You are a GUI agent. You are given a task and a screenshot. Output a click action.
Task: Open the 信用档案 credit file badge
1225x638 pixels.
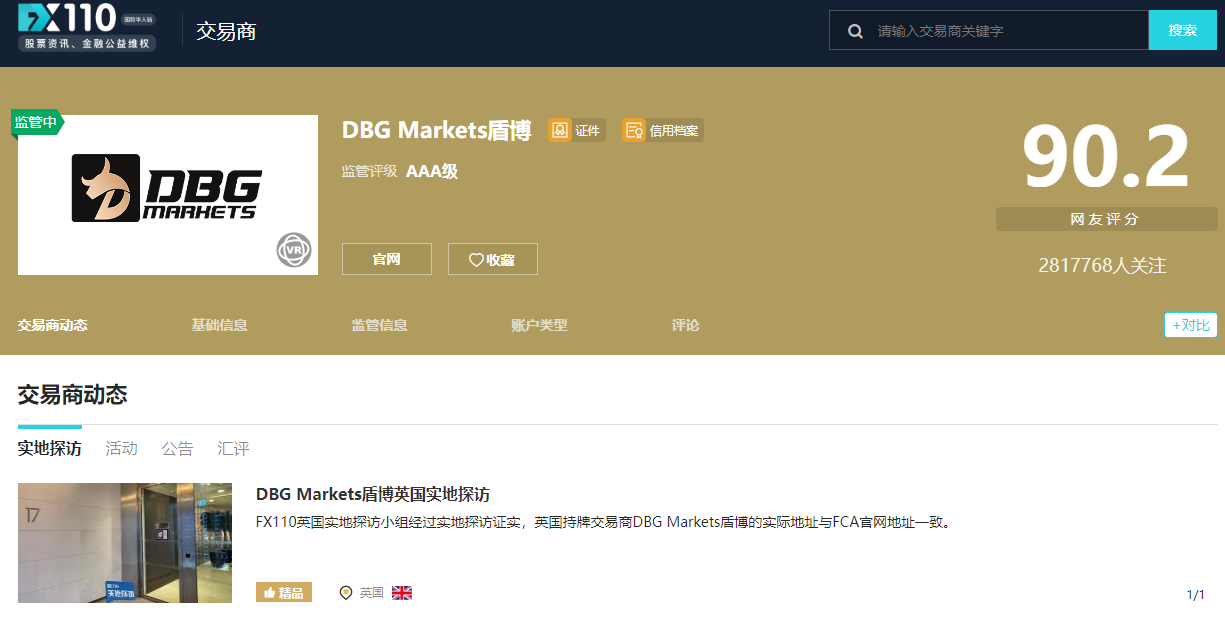pyautogui.click(x=662, y=130)
